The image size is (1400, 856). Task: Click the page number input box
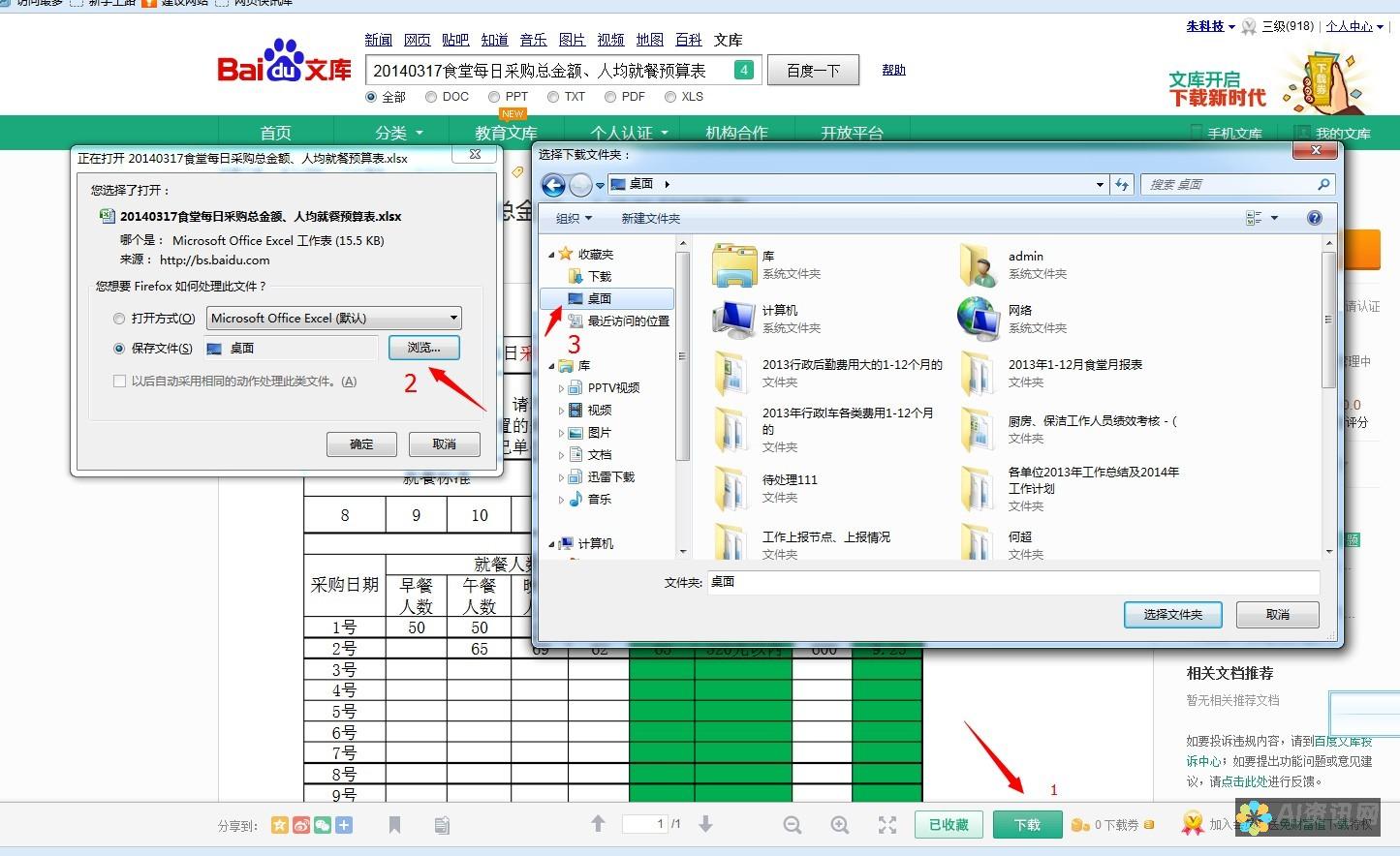645,824
